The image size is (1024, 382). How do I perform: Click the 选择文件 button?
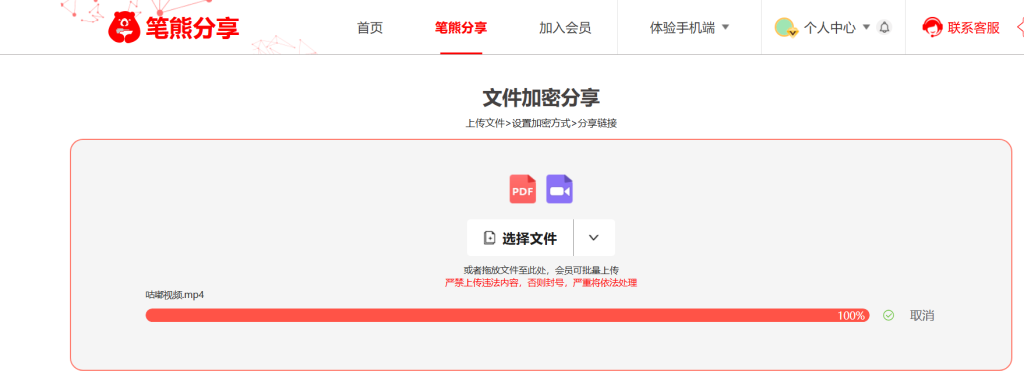(x=520, y=238)
